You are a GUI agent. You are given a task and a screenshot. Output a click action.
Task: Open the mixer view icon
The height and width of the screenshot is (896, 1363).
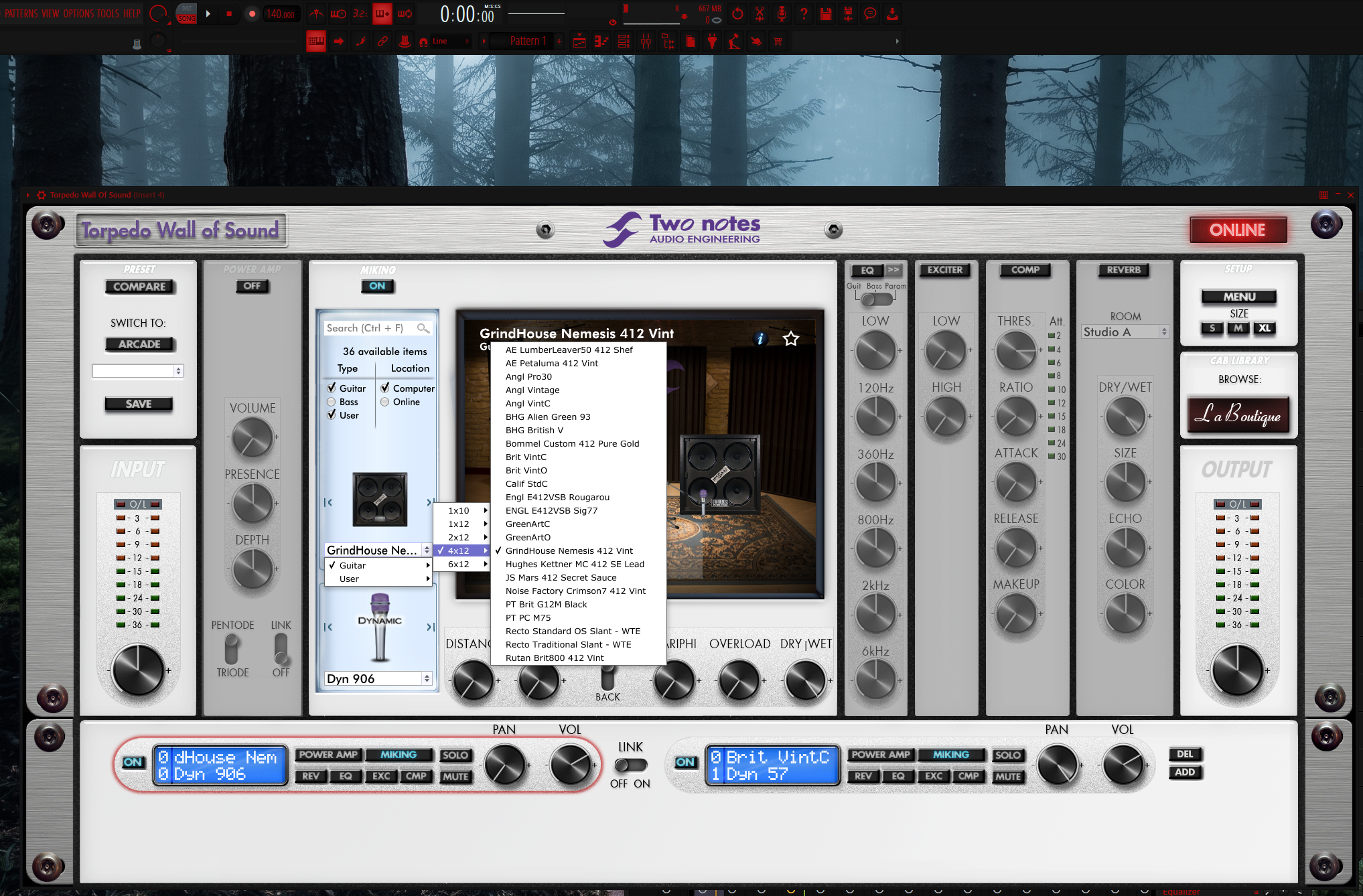(x=646, y=42)
